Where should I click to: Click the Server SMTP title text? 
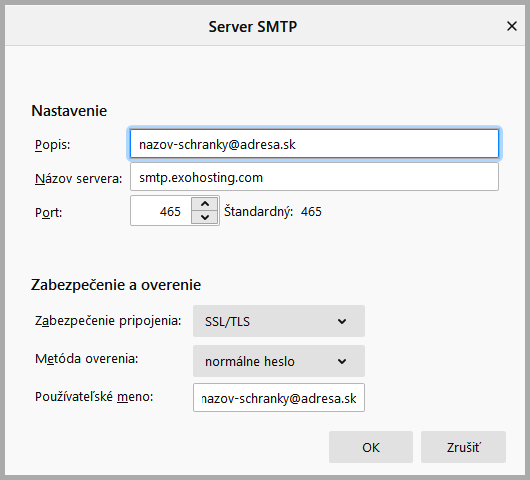[252, 27]
